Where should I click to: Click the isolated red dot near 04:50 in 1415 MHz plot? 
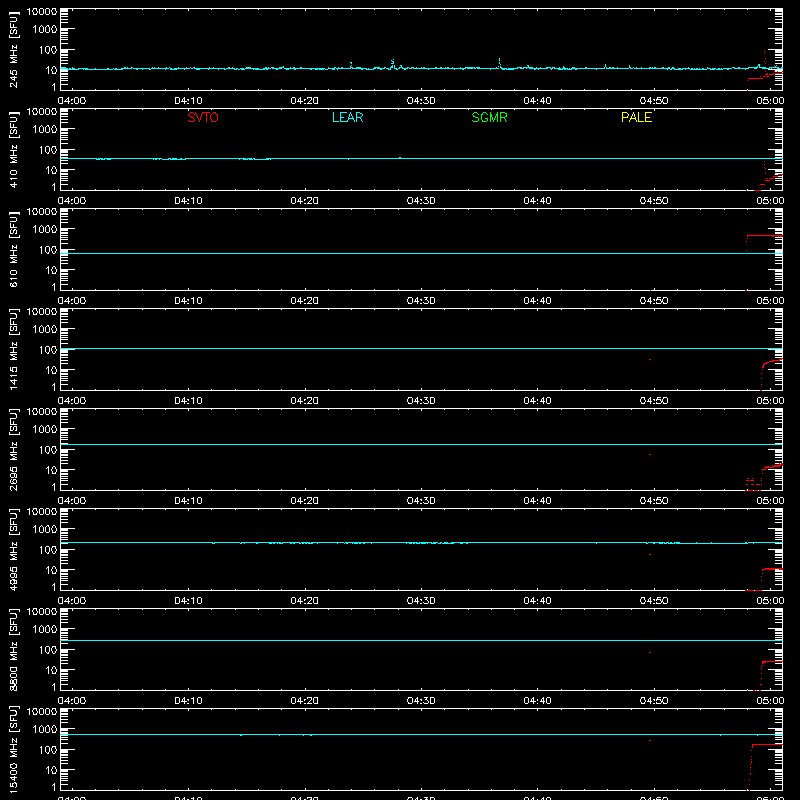coord(649,360)
